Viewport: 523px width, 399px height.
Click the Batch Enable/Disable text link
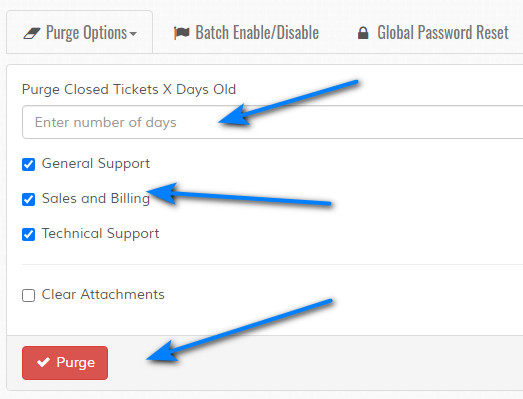[257, 33]
